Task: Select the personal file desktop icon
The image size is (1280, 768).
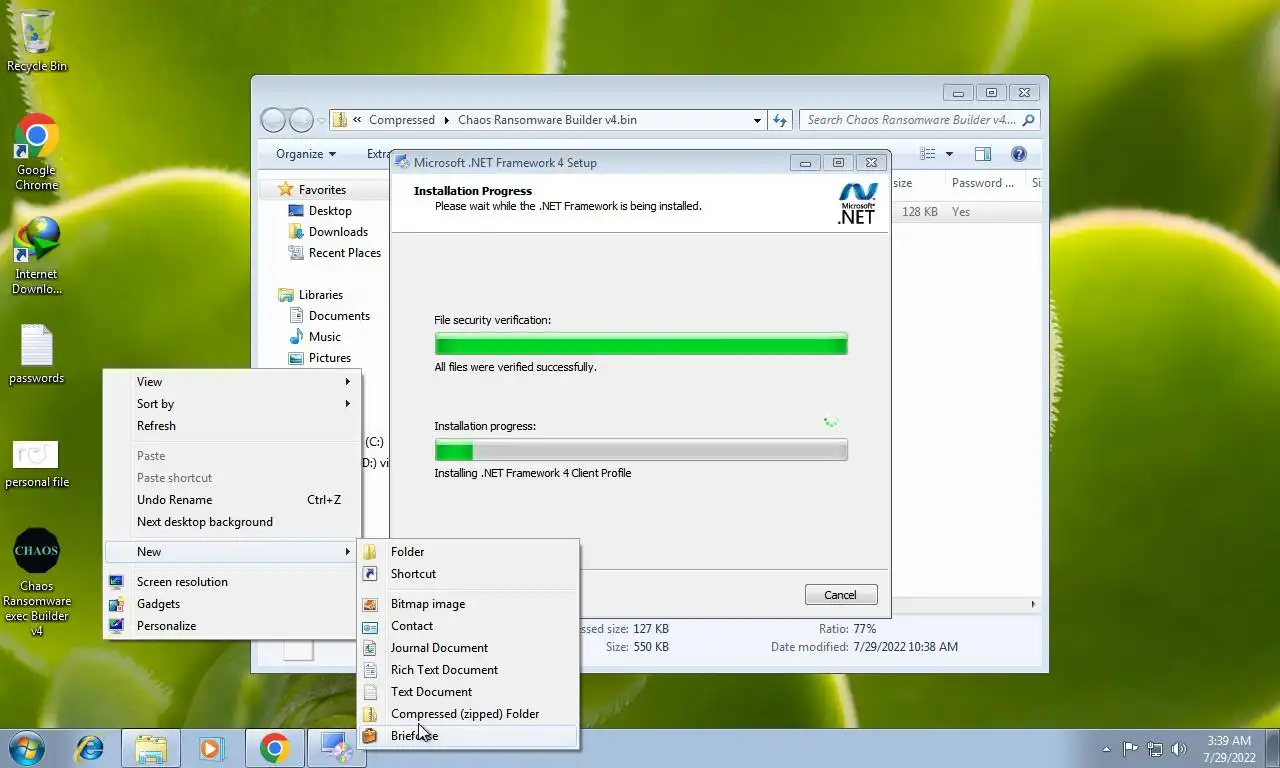Action: tap(37, 465)
